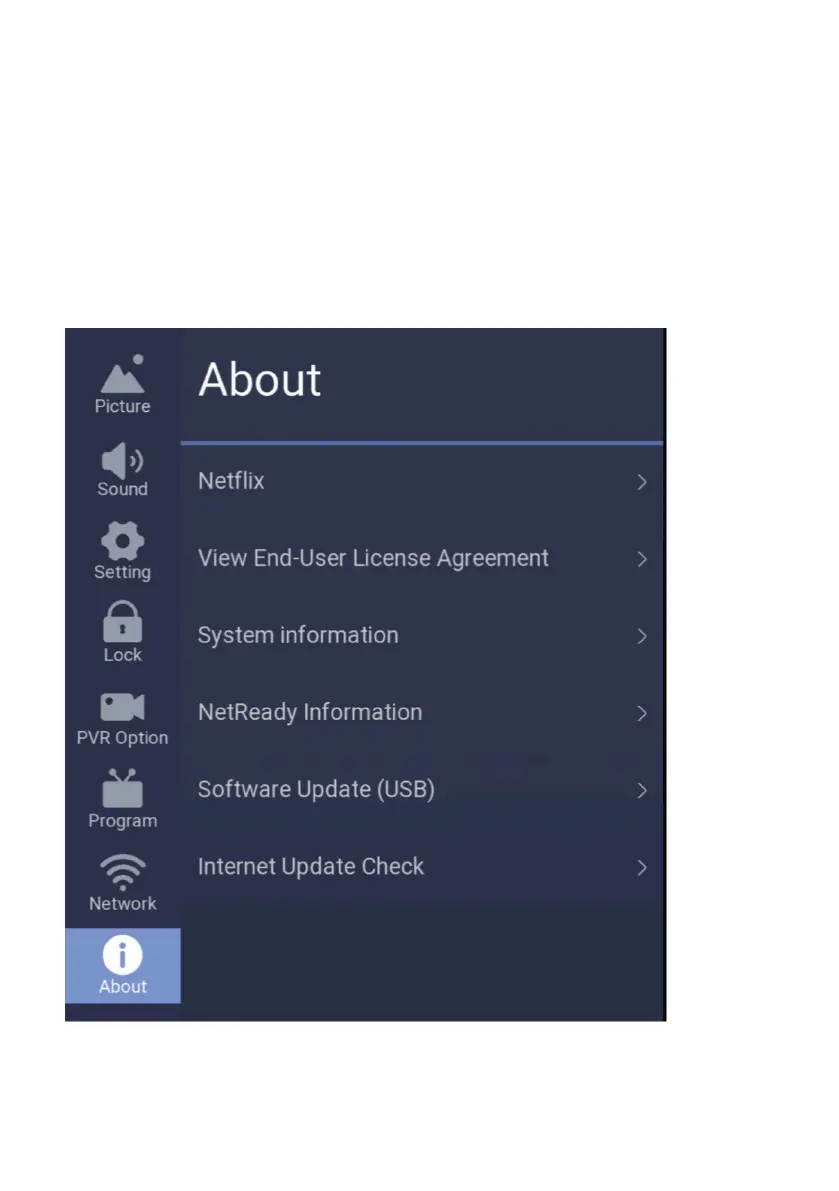Select the Lock padlock icon
The image size is (839, 1191).
click(x=122, y=621)
